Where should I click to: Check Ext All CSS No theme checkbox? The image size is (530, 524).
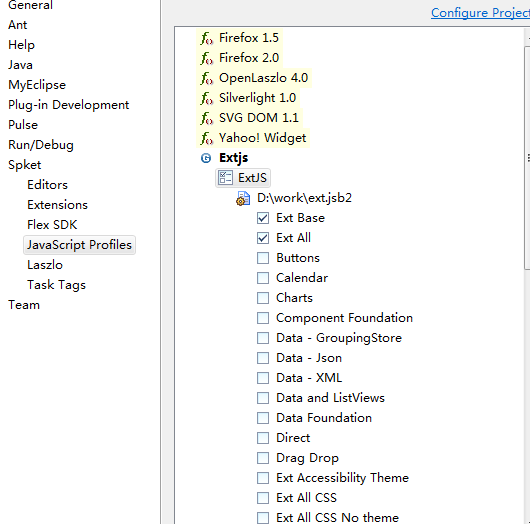pyautogui.click(x=263, y=518)
